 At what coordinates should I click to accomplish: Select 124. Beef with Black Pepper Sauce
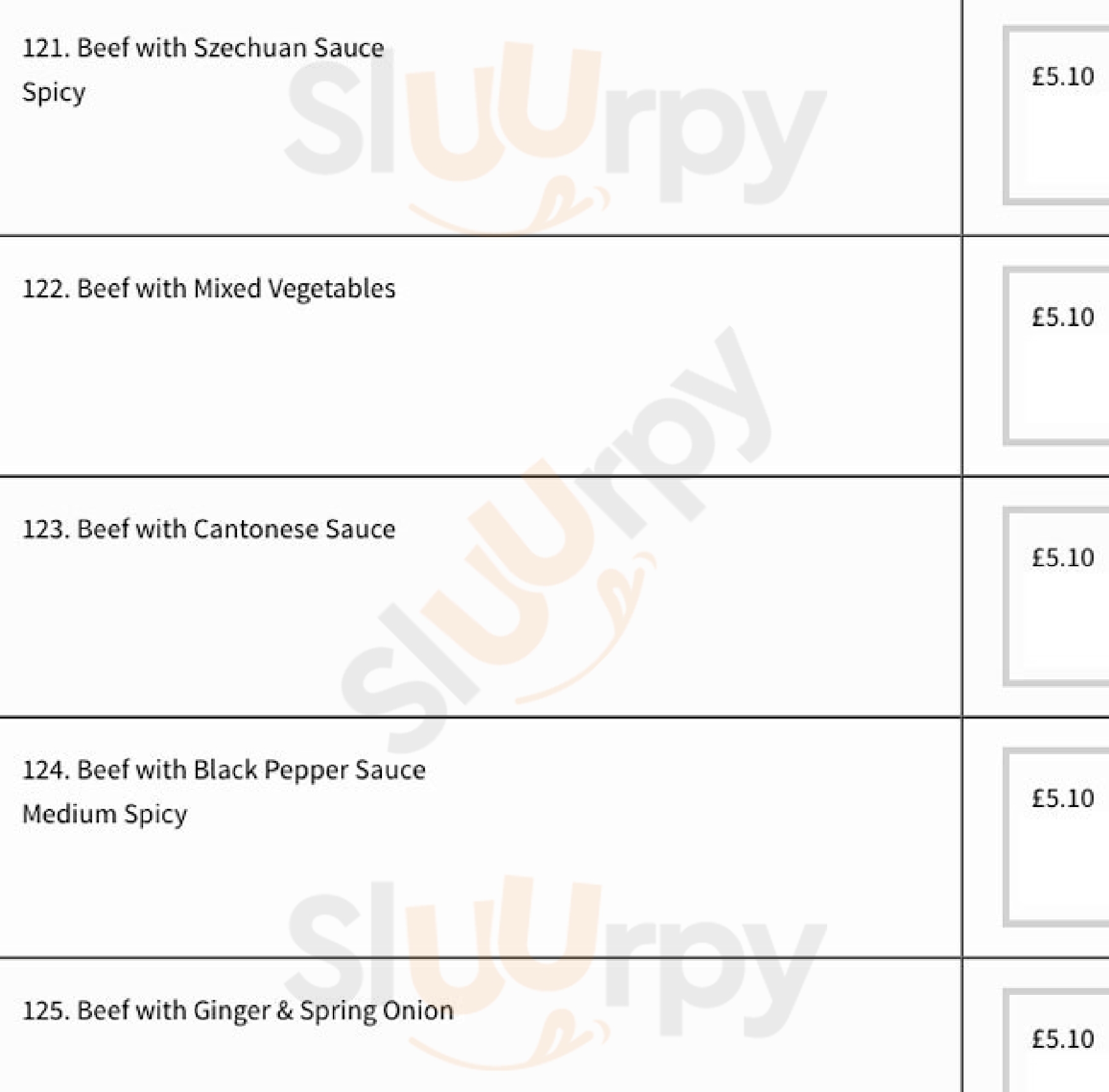pos(224,770)
